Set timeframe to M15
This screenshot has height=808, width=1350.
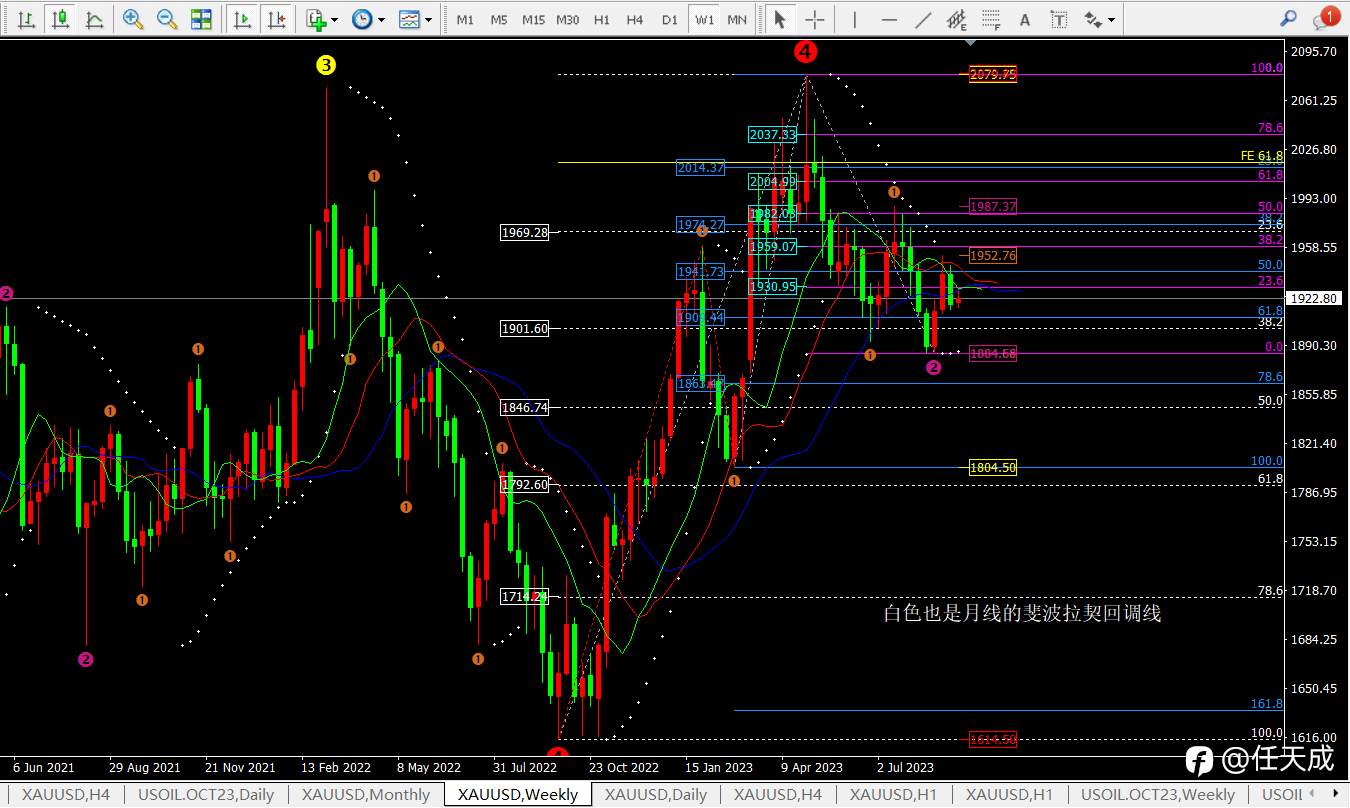coord(533,19)
